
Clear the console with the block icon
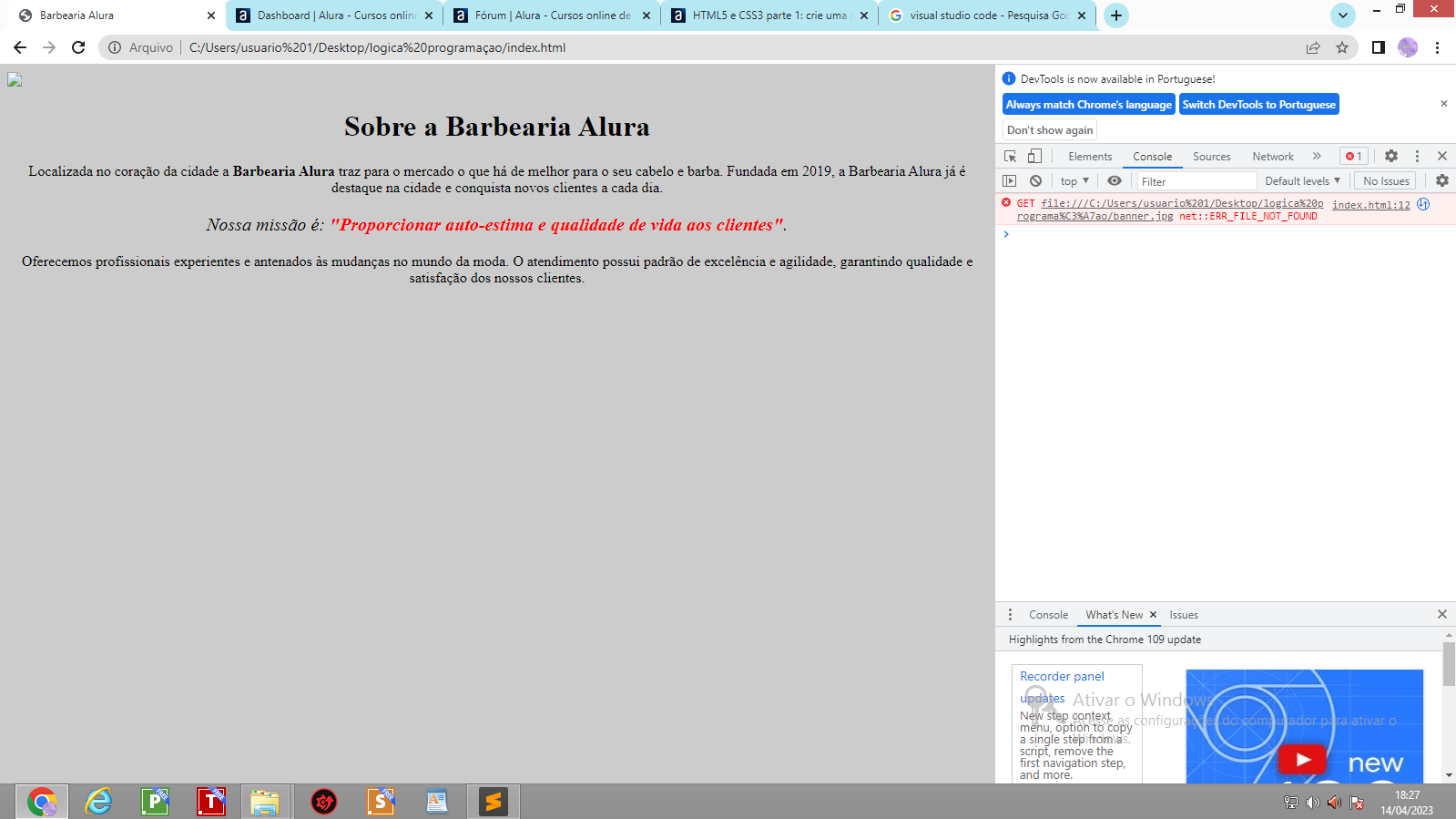pyautogui.click(x=1035, y=180)
